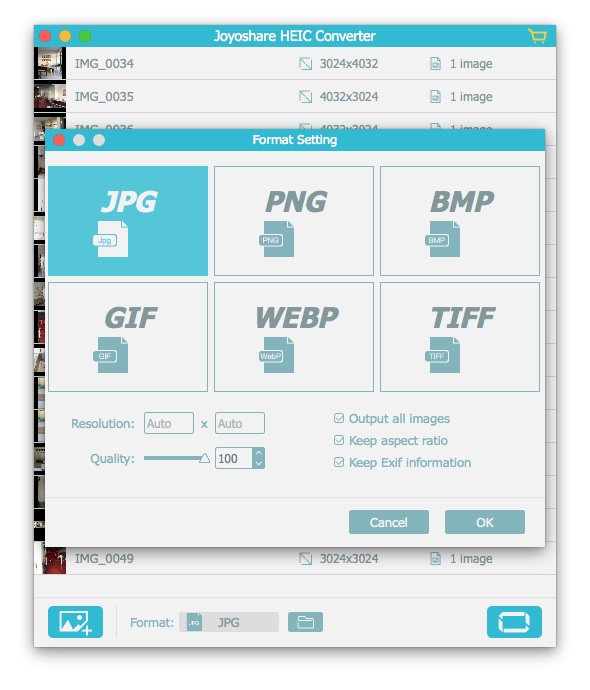
Task: Open the shopping cart icon in title bar
Action: [537, 36]
